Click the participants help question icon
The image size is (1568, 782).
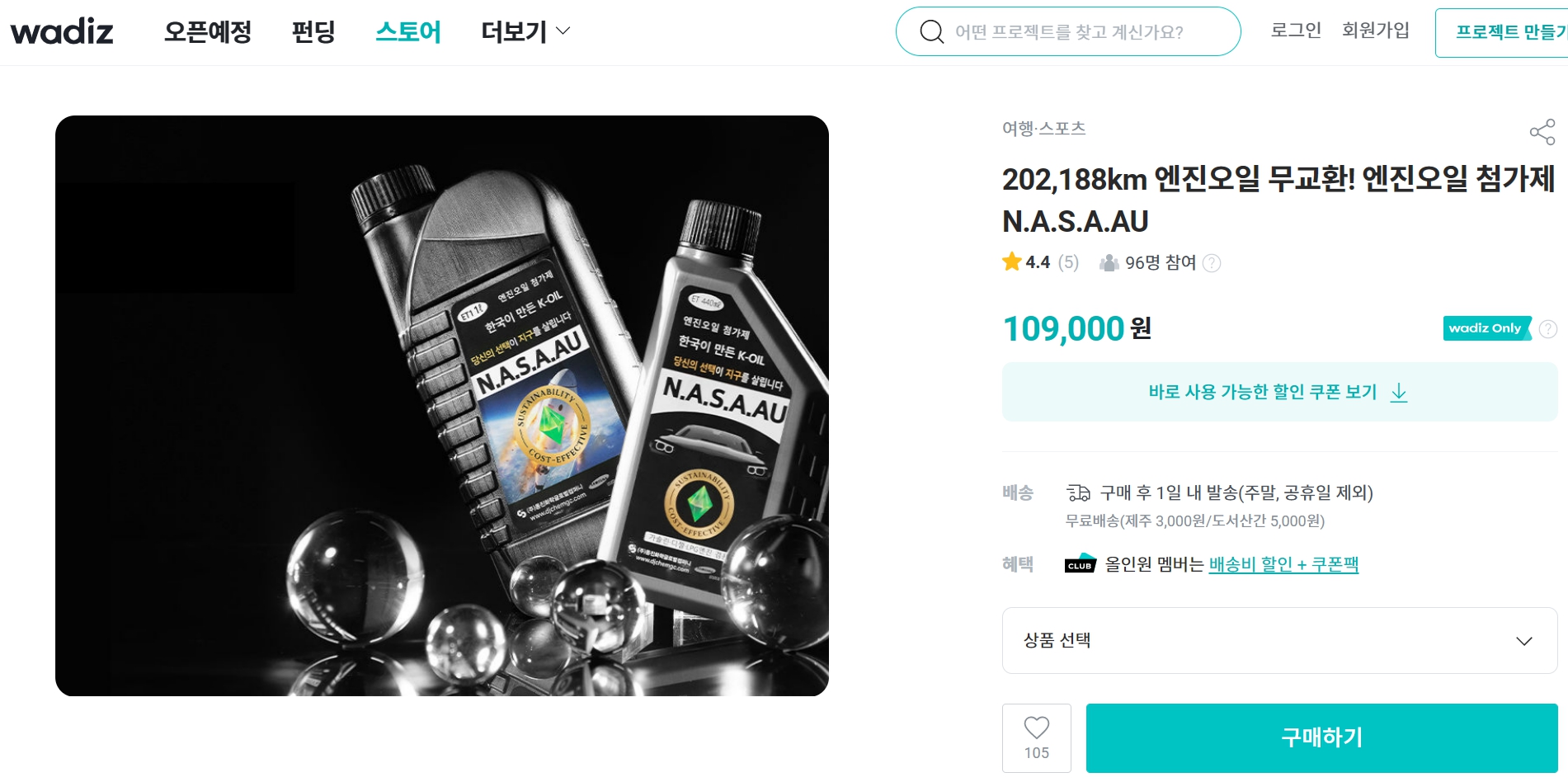coord(1212,263)
